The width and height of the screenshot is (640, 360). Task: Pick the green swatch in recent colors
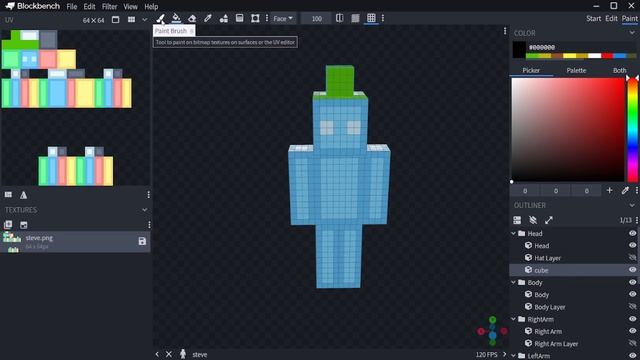tap(533, 56)
